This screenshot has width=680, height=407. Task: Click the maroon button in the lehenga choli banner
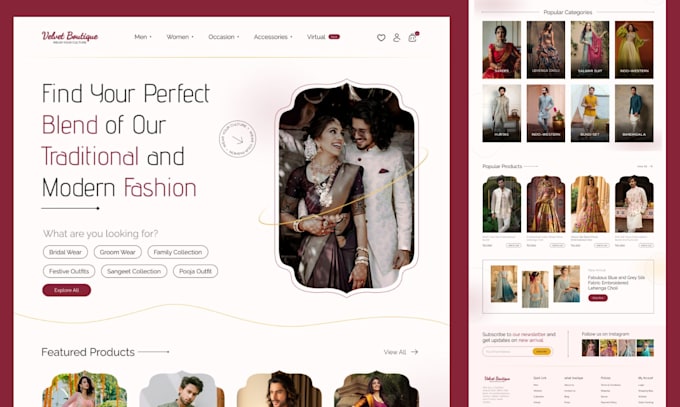pos(598,298)
